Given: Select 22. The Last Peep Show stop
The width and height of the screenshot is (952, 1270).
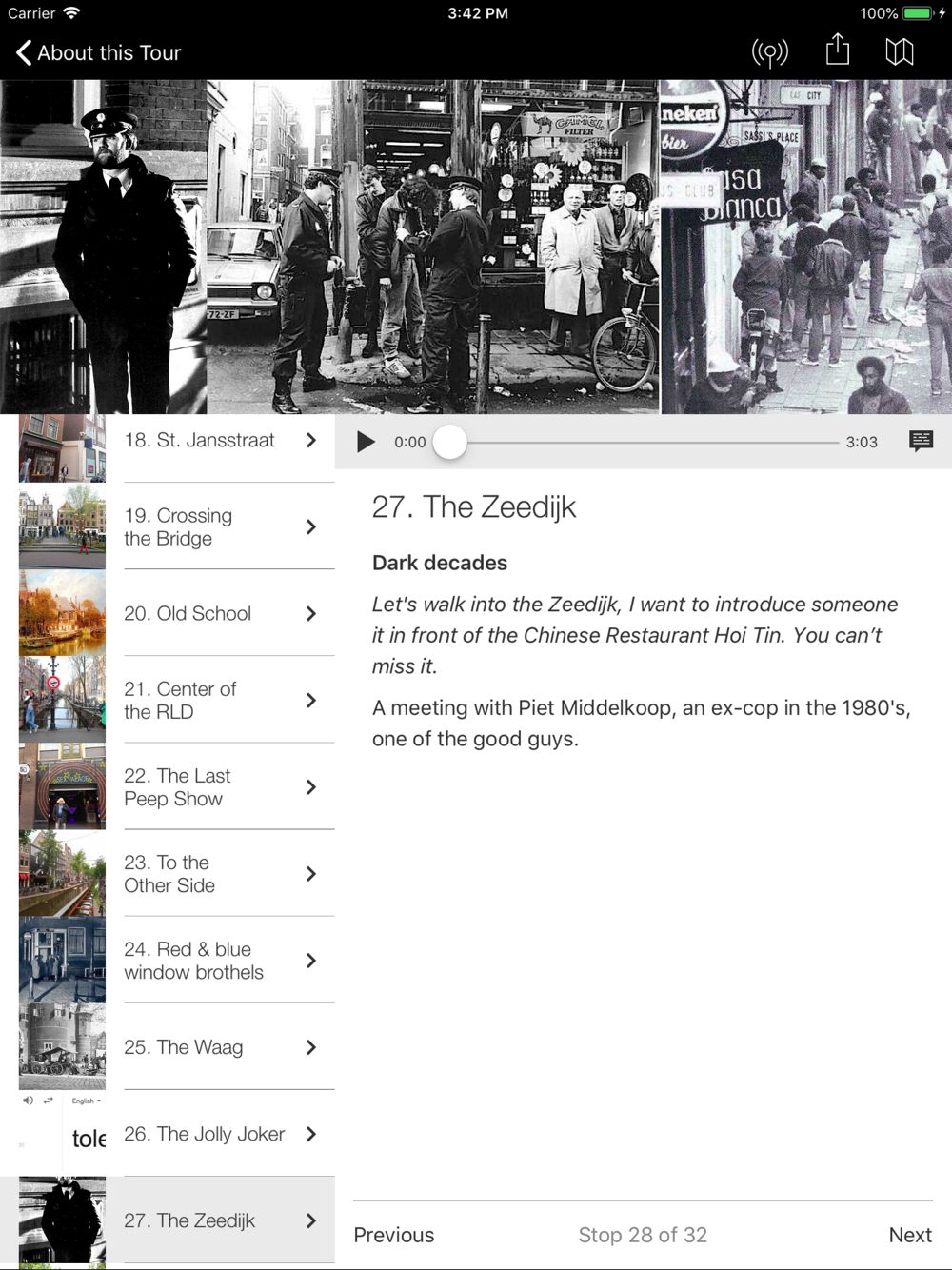Looking at the screenshot, I should coord(177,786).
